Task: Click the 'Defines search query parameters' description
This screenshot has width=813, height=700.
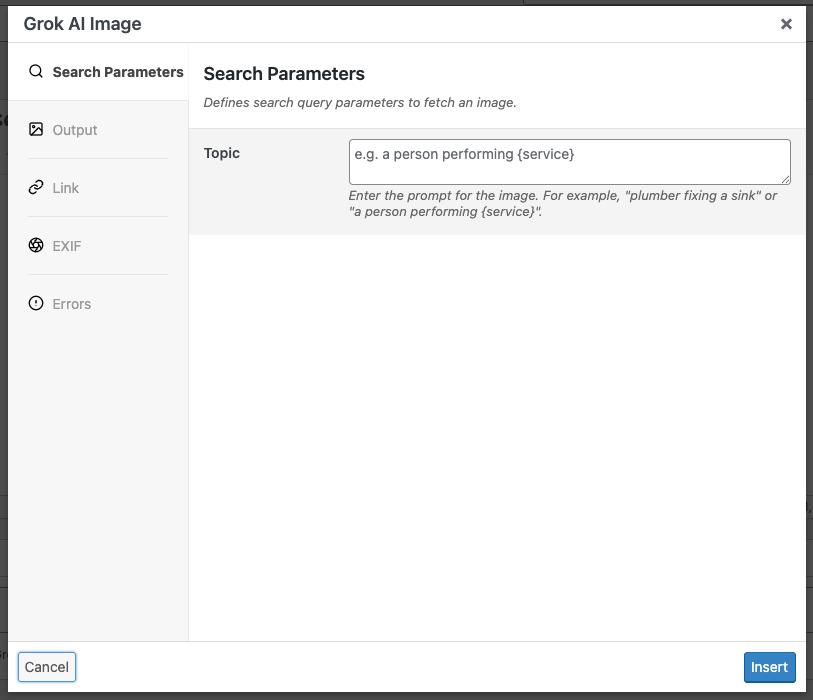Action: pyautogui.click(x=360, y=103)
